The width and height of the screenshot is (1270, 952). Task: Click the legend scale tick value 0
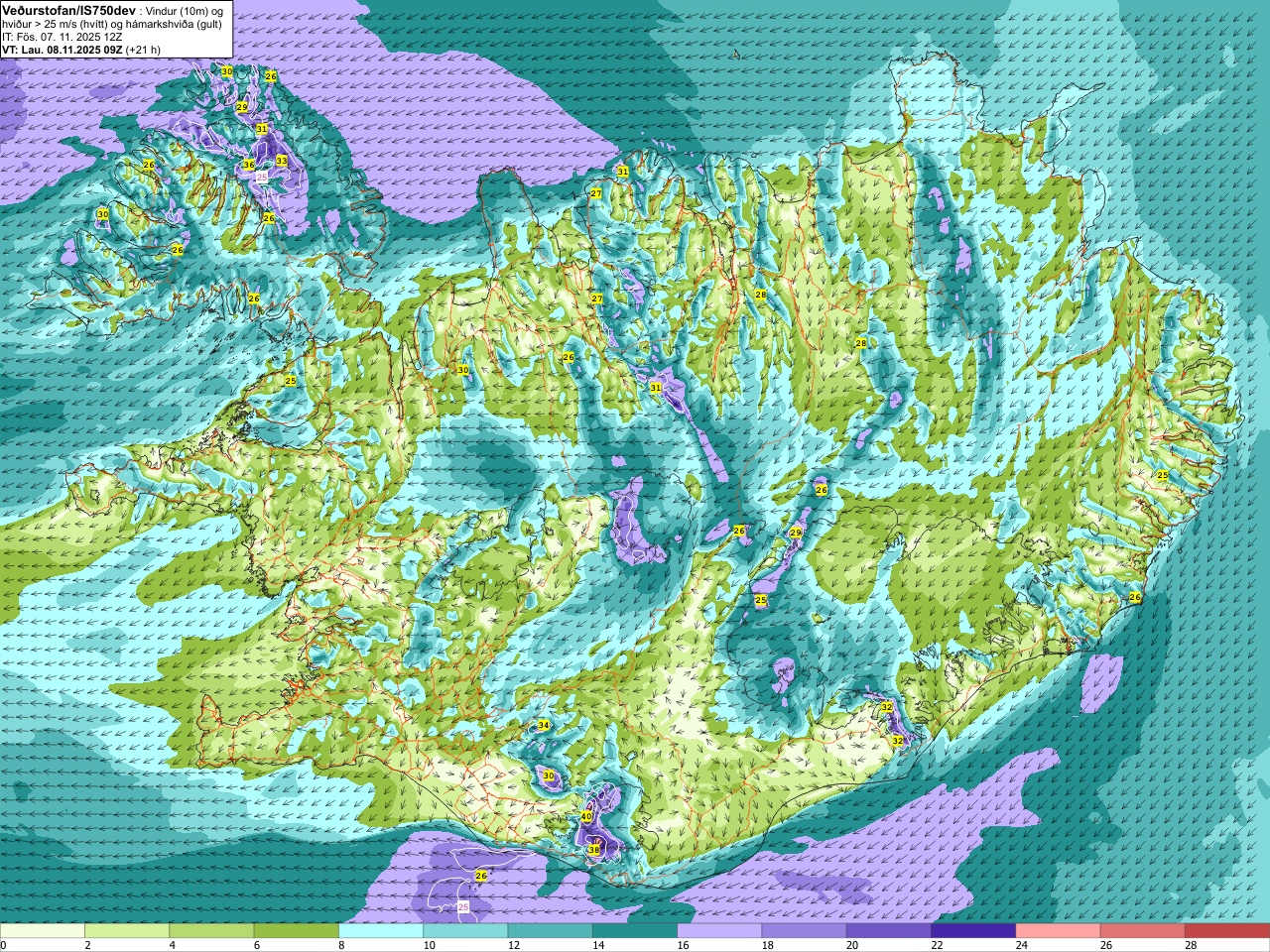(4, 945)
